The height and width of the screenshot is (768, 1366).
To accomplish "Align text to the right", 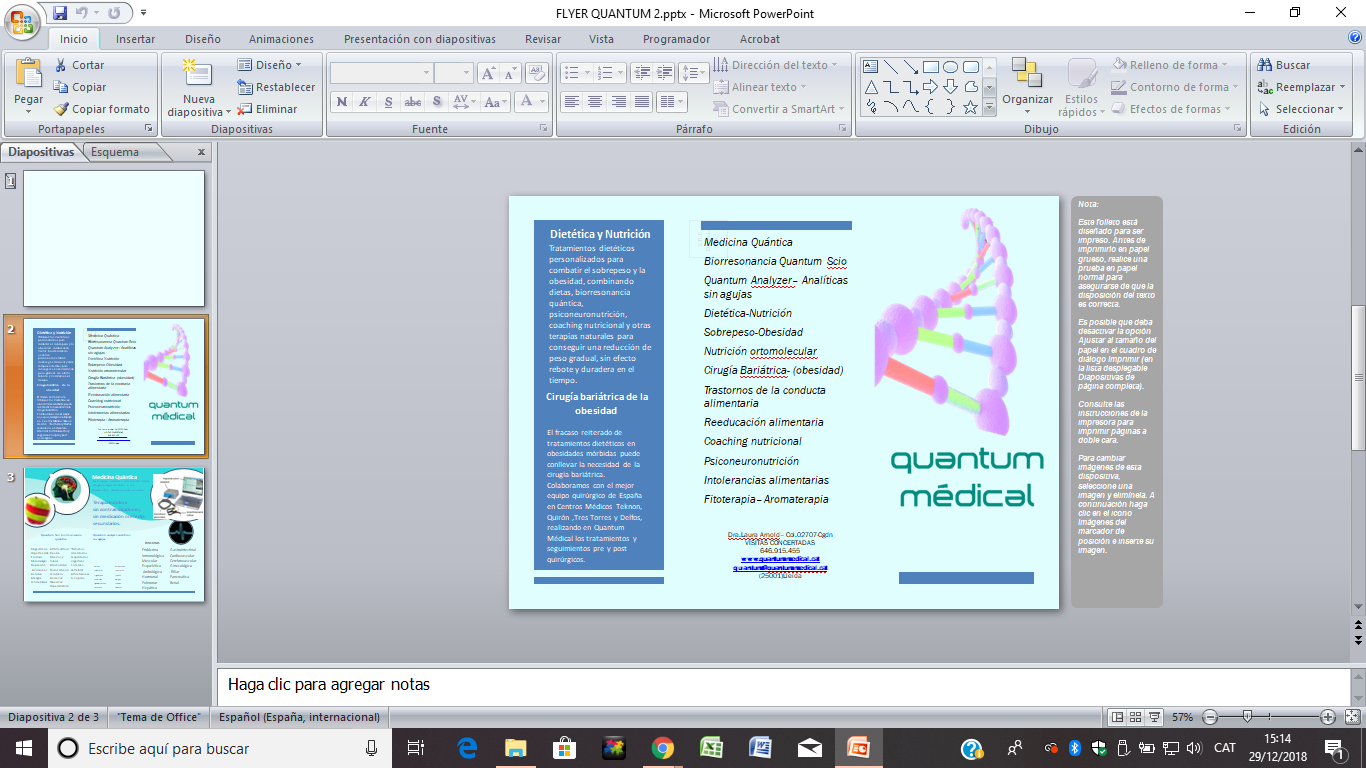I will [619, 102].
